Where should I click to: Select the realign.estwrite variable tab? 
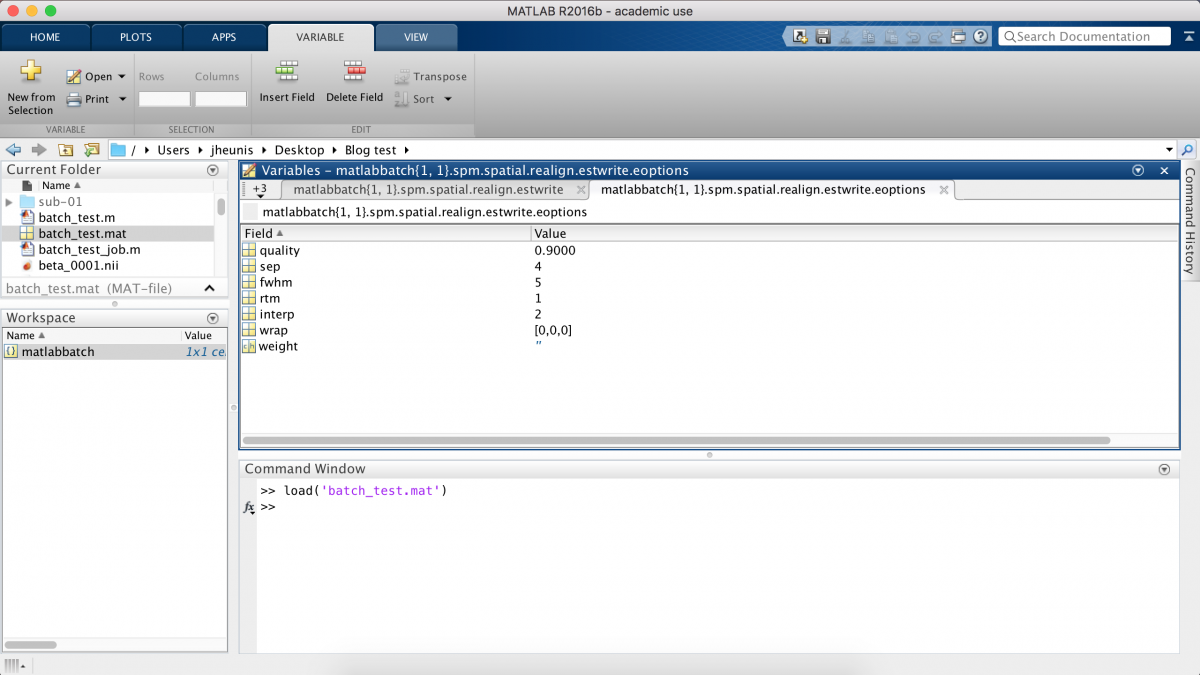428,189
